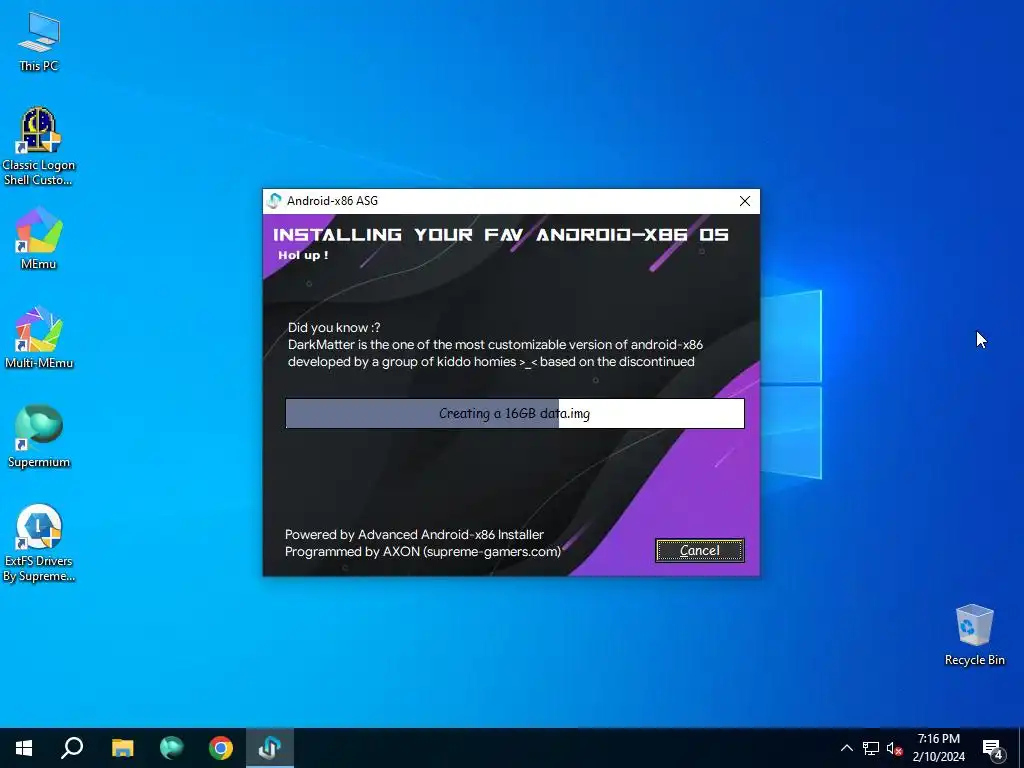Image resolution: width=1024 pixels, height=768 pixels.
Task: Select ExtFS Drivers By Supreme shortcut
Action: (x=39, y=543)
